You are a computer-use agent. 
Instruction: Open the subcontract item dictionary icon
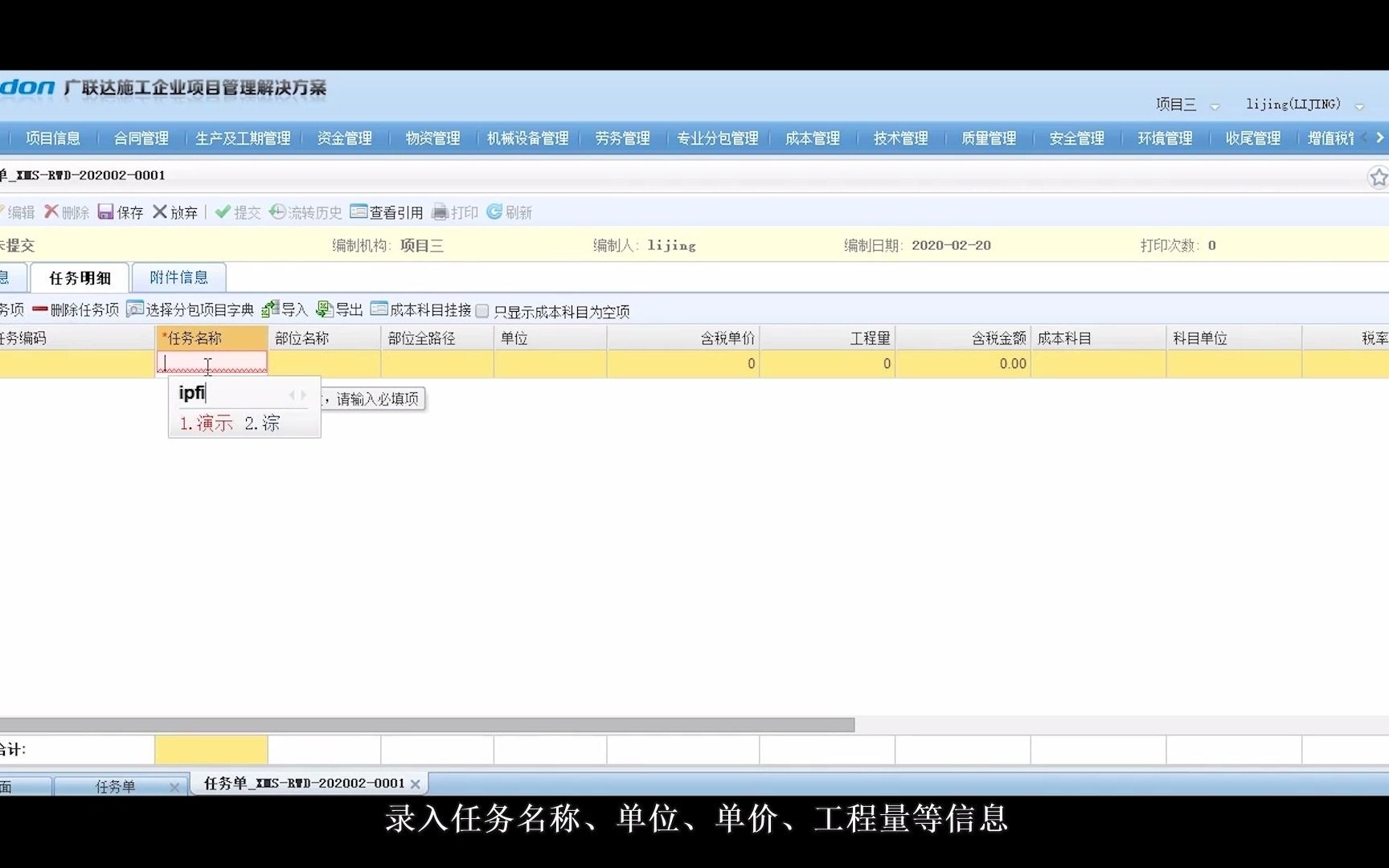click(x=135, y=309)
